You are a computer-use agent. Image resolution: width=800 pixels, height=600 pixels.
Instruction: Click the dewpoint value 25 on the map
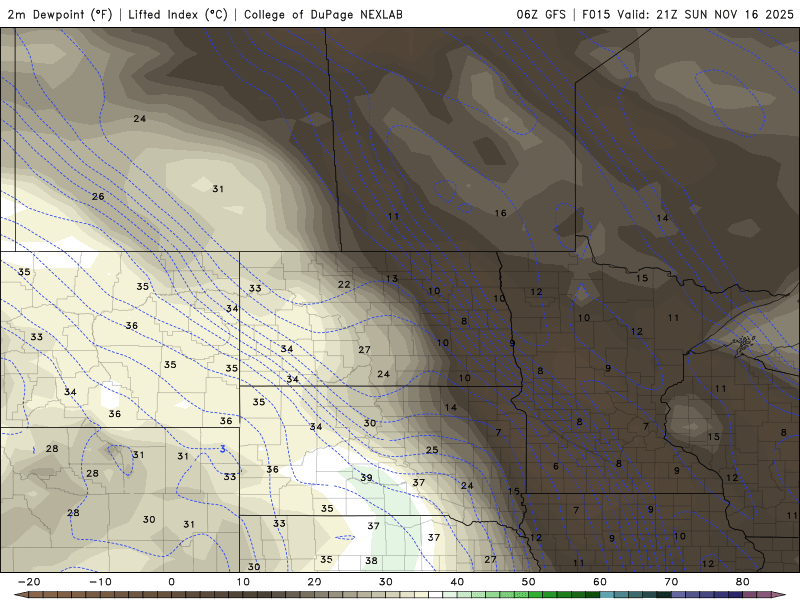pos(432,450)
